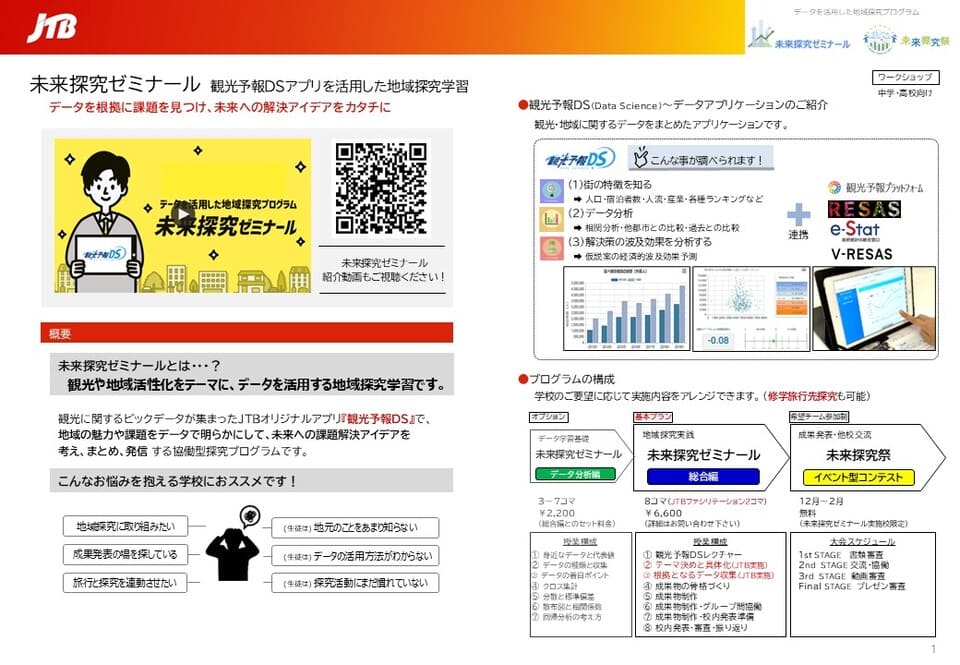Click the こんな事が調べられます！ banner
The width and height of the screenshot is (960, 665).
coord(700,159)
